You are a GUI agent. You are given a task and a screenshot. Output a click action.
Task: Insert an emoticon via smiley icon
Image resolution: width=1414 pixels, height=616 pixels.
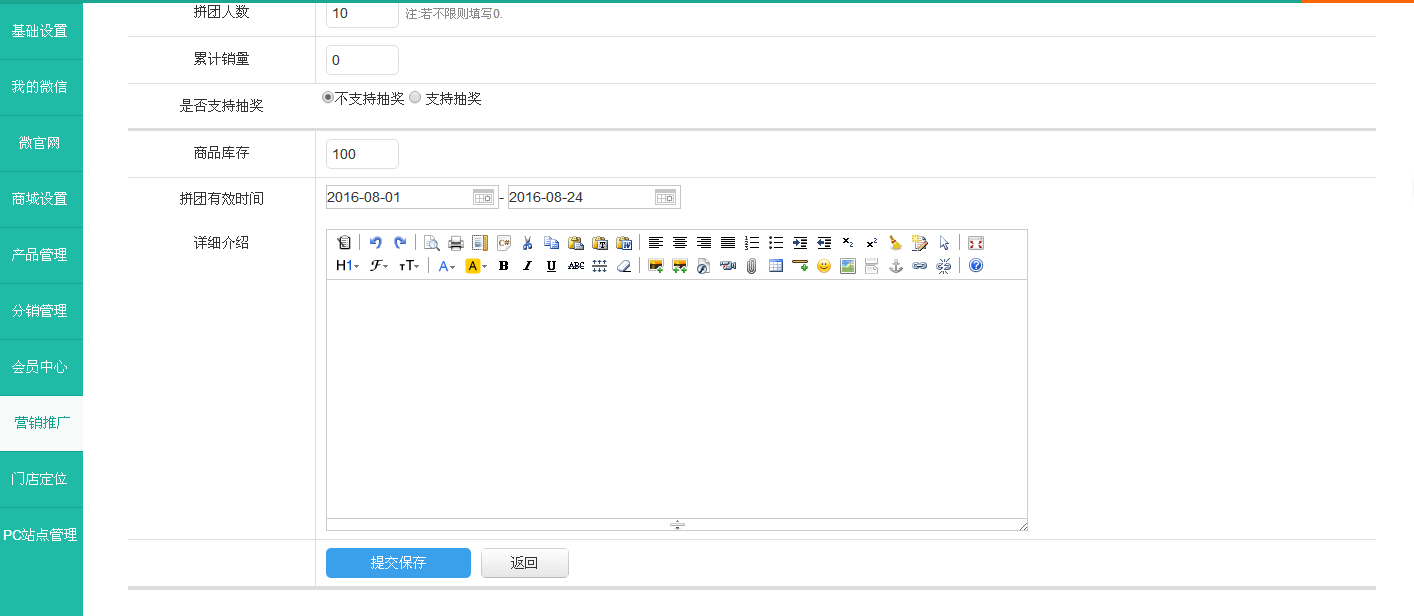pos(824,266)
